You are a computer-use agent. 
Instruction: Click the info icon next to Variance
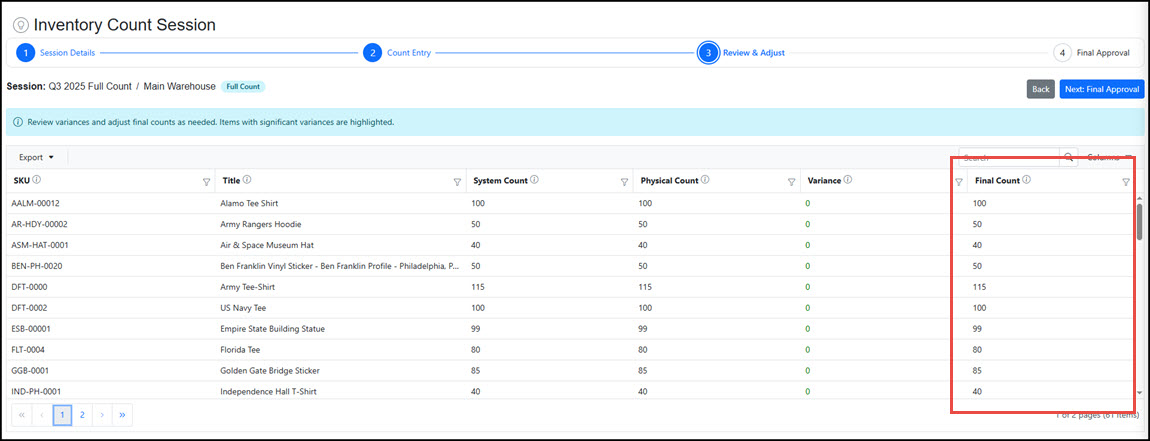point(847,180)
